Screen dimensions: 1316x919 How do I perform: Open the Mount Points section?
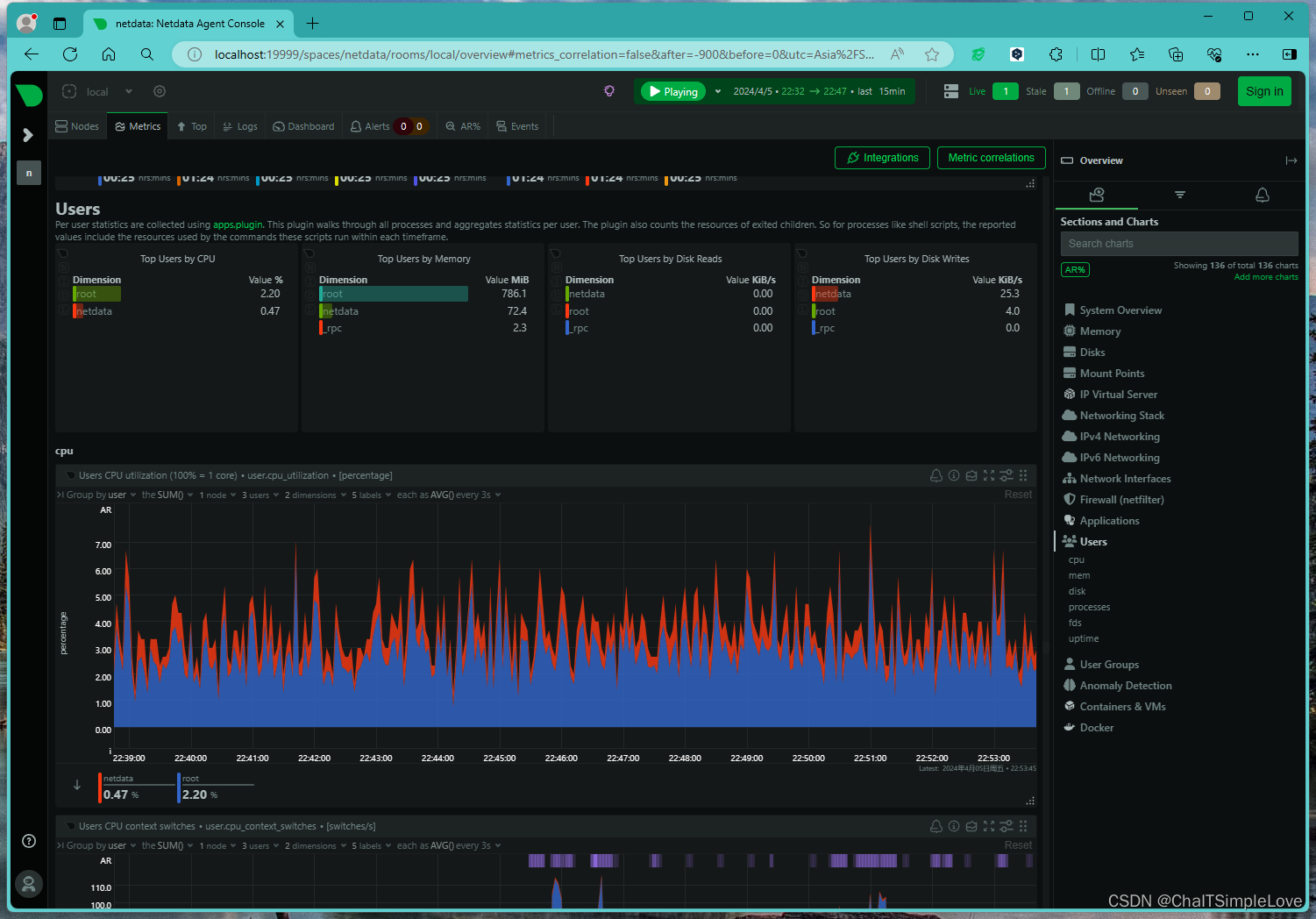1112,374
